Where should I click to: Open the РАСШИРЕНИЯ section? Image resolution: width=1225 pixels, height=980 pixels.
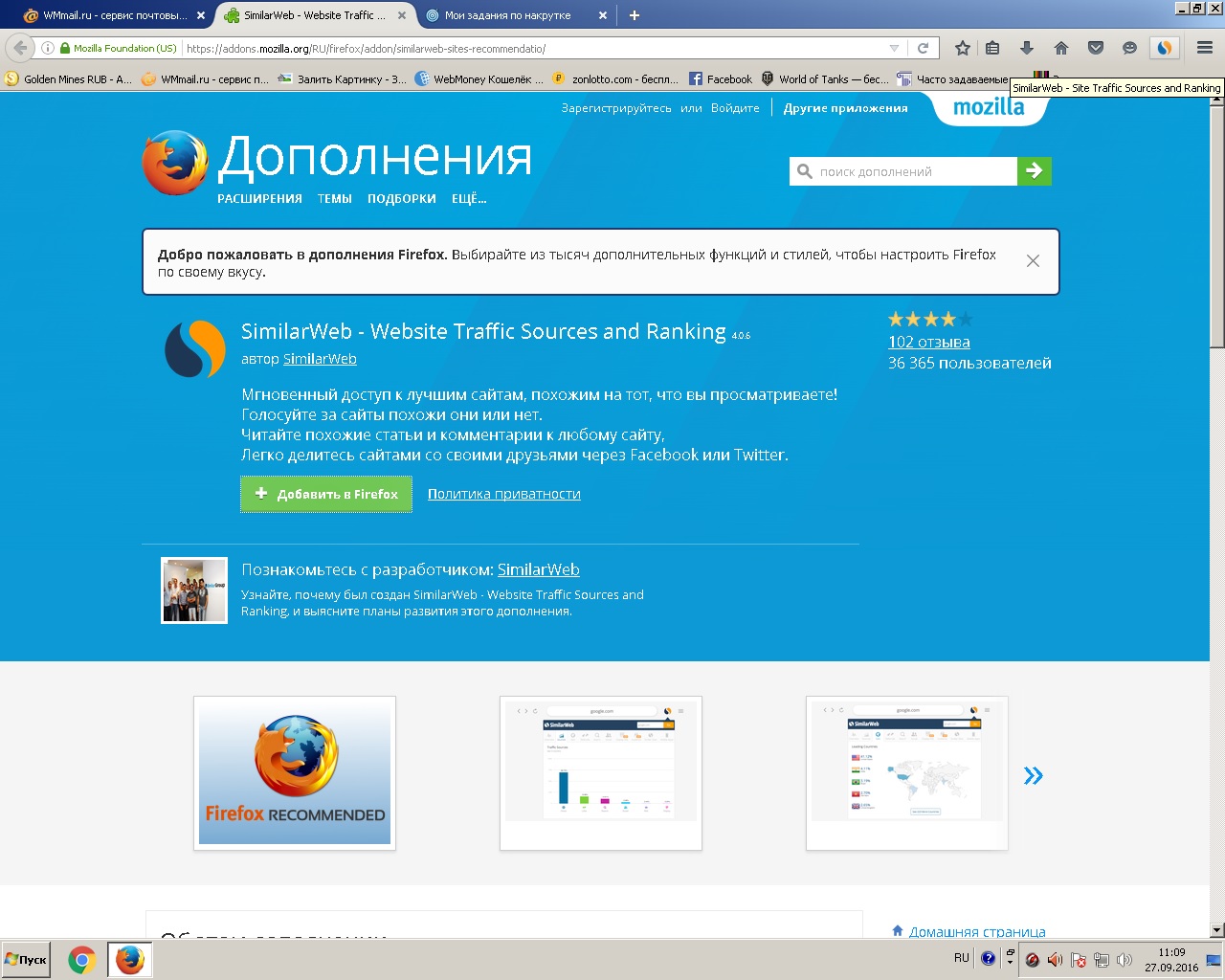259,199
